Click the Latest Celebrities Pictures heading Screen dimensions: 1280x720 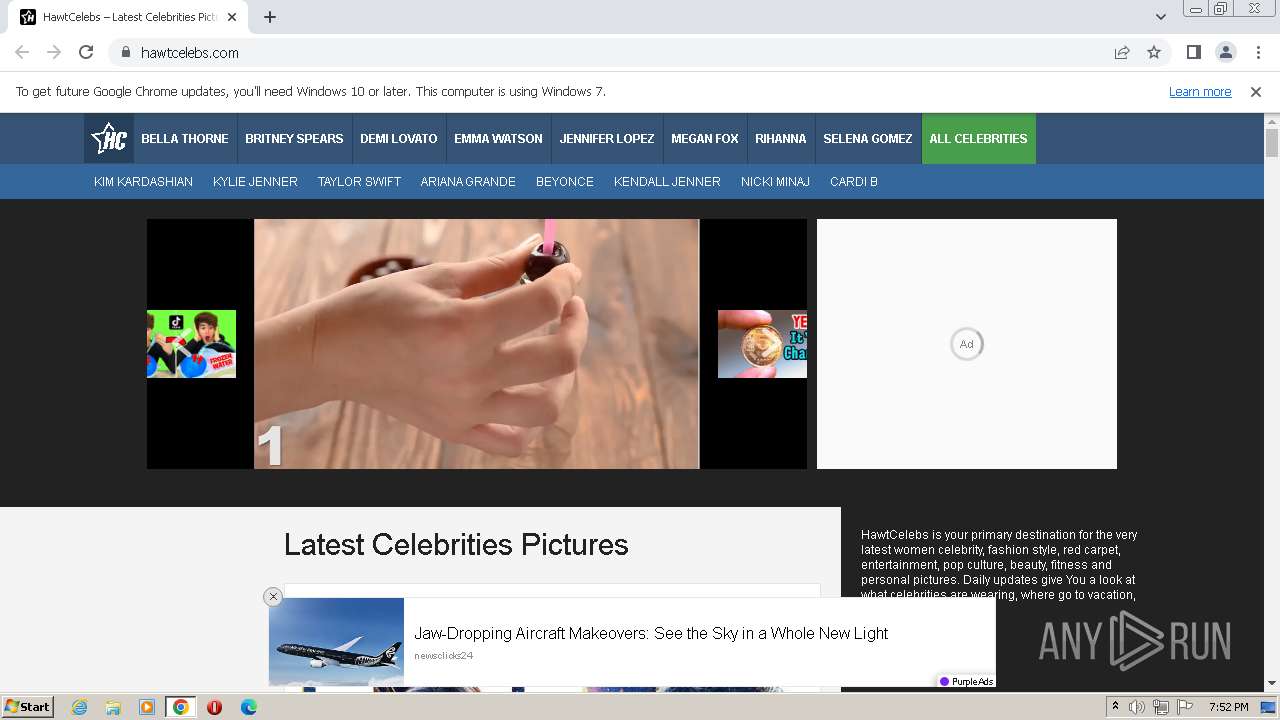tap(456, 545)
